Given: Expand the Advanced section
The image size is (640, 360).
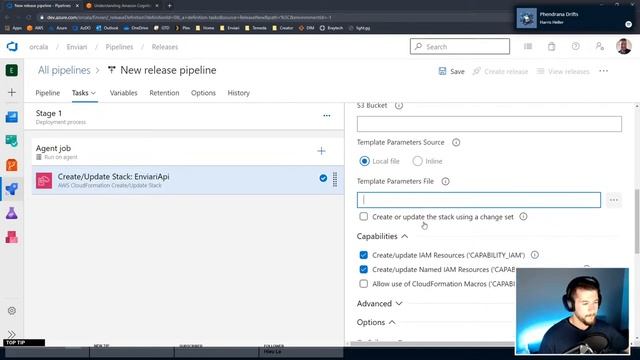Looking at the screenshot, I should tap(380, 304).
